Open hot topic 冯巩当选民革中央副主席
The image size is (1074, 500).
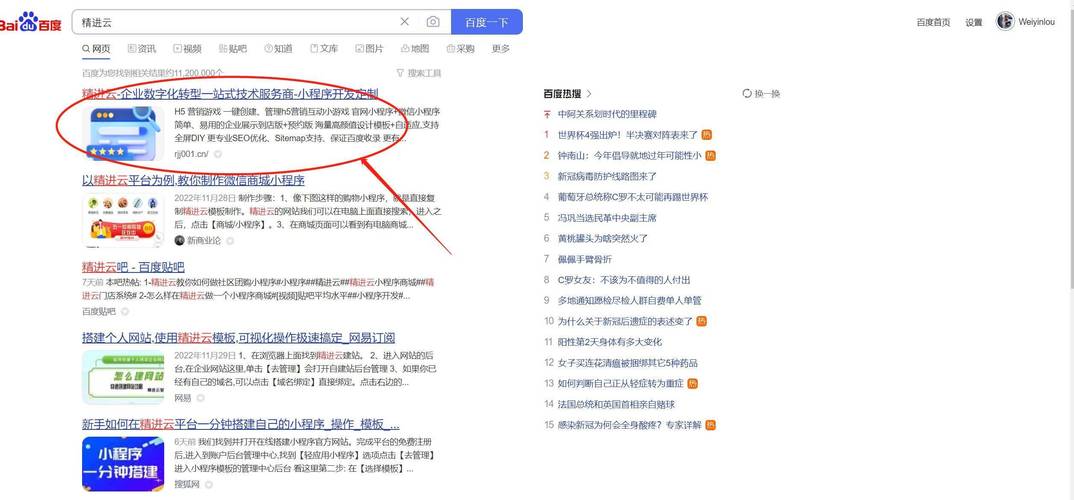click(607, 218)
